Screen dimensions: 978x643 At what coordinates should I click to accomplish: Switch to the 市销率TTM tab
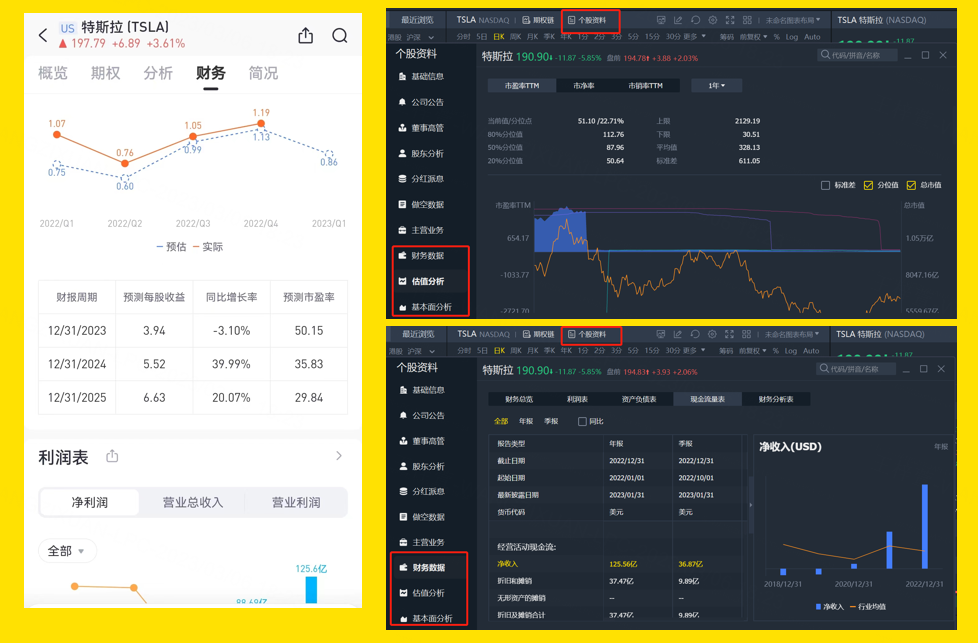(646, 85)
